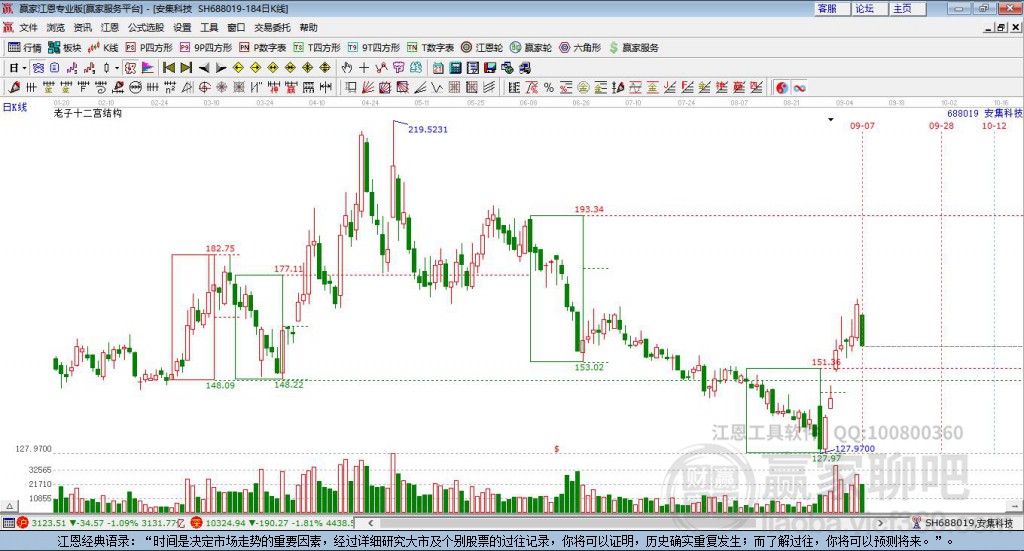Open the 公式选股 menu
1024x551 pixels.
146,27
